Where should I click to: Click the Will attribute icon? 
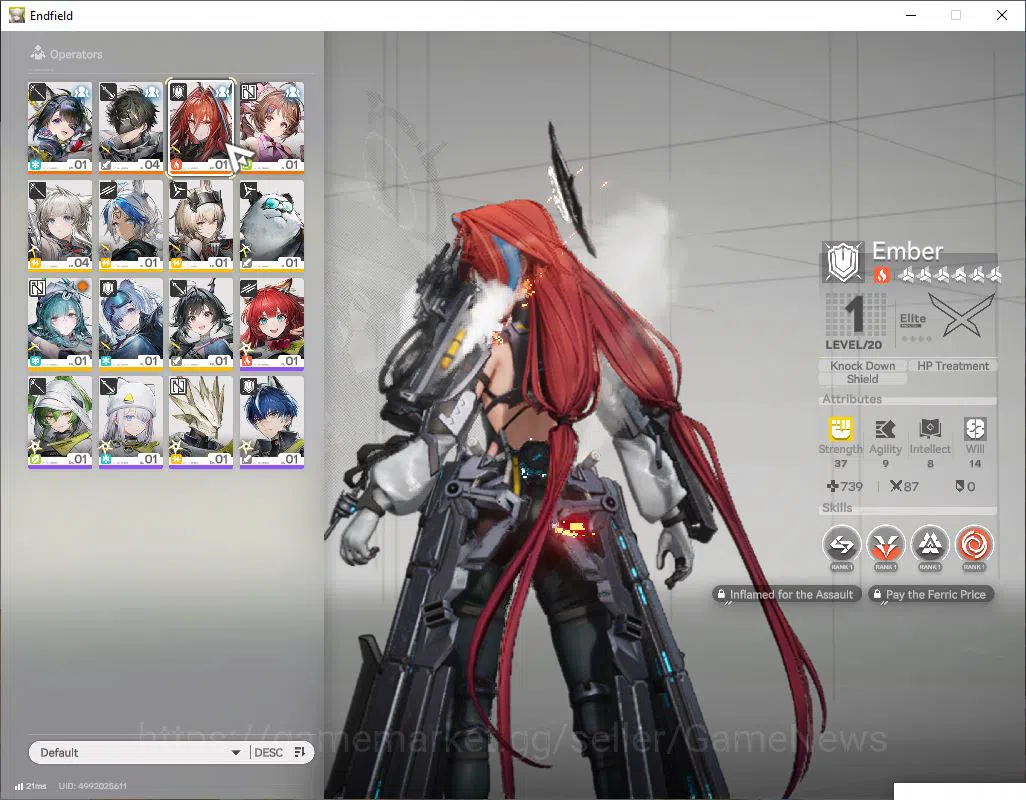[975, 429]
